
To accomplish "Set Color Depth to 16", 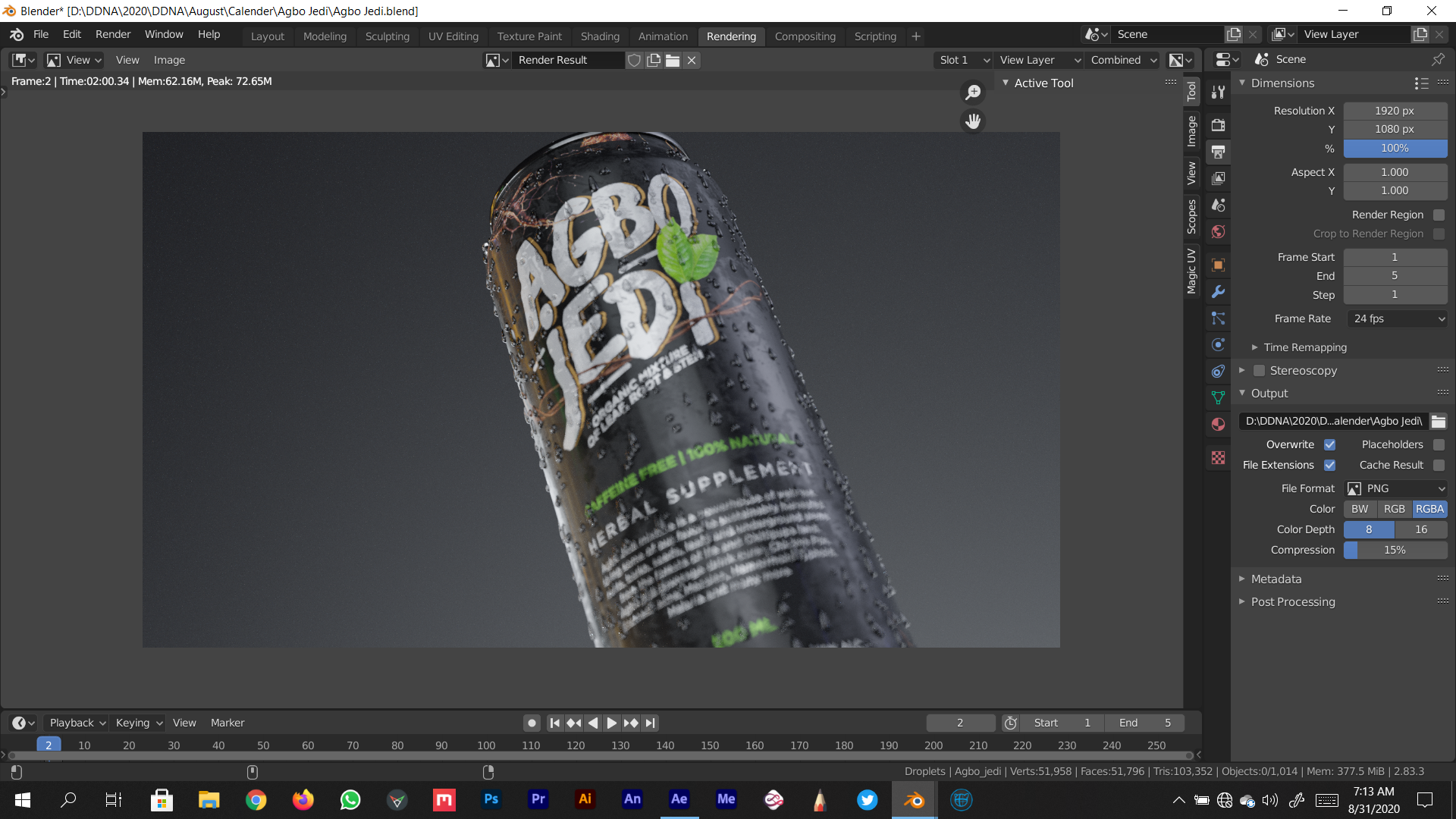I will pyautogui.click(x=1420, y=529).
